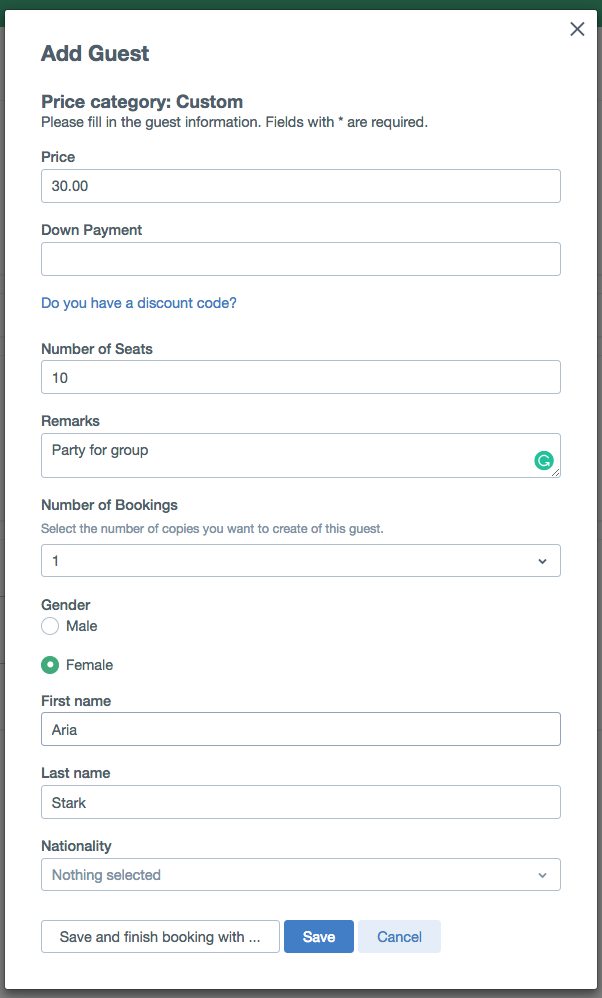
Task: Click the Remarks textarea resize handle
Action: 556,473
